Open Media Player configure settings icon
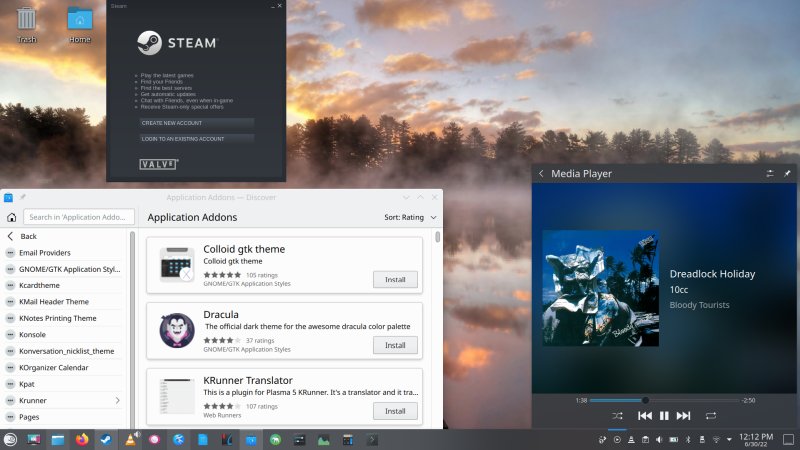Image resolution: width=800 pixels, height=450 pixels. pyautogui.click(x=769, y=174)
